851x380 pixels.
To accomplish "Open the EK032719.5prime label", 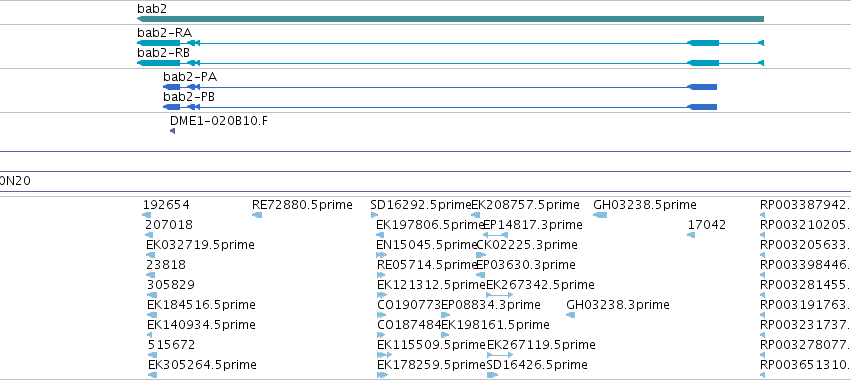I will [200, 245].
